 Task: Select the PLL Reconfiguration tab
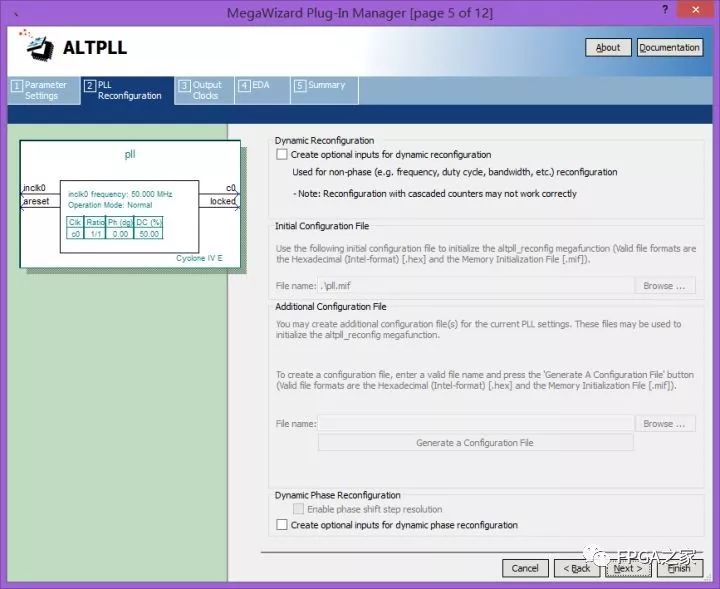coord(124,90)
